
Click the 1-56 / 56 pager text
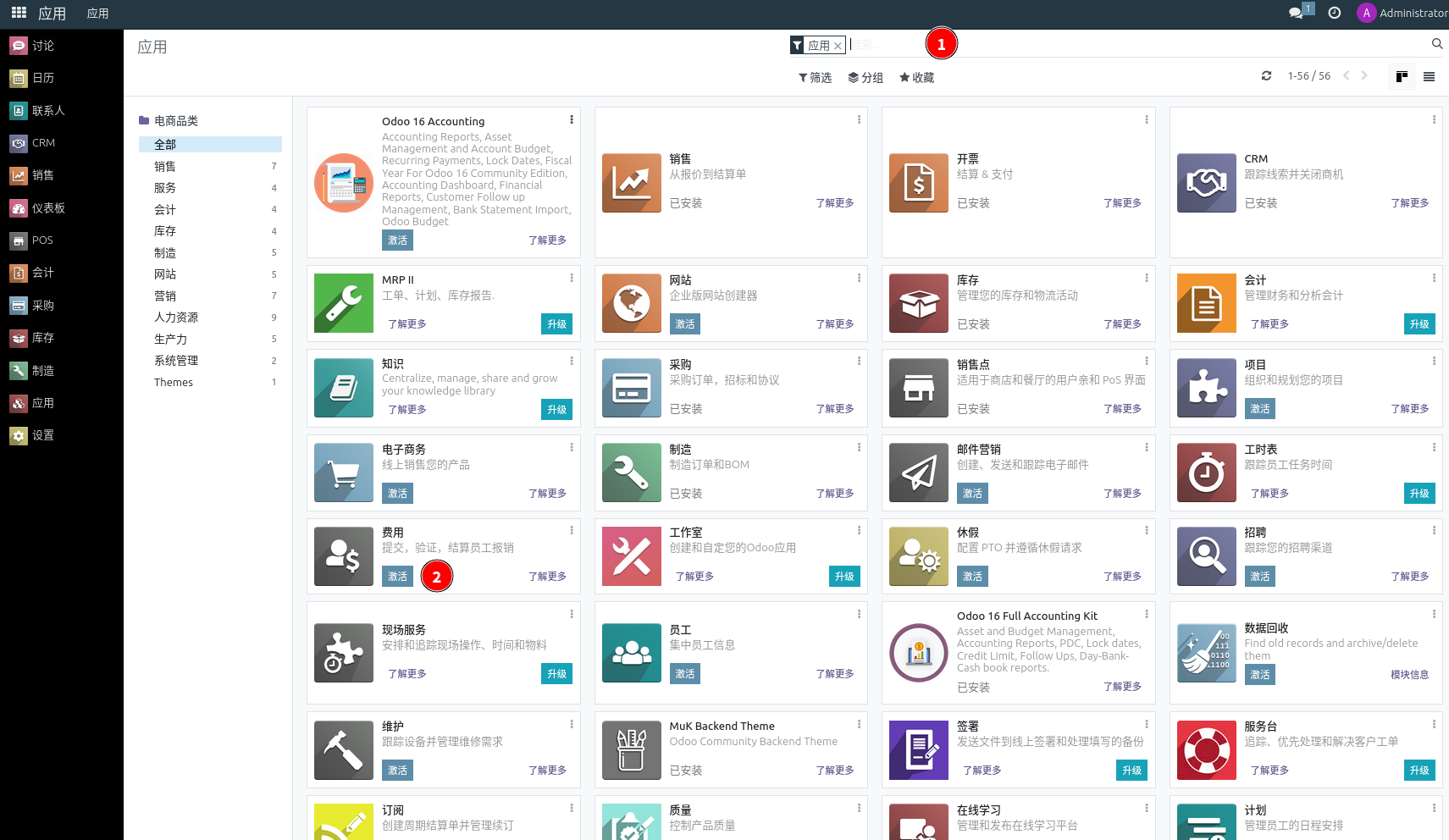1309,76
